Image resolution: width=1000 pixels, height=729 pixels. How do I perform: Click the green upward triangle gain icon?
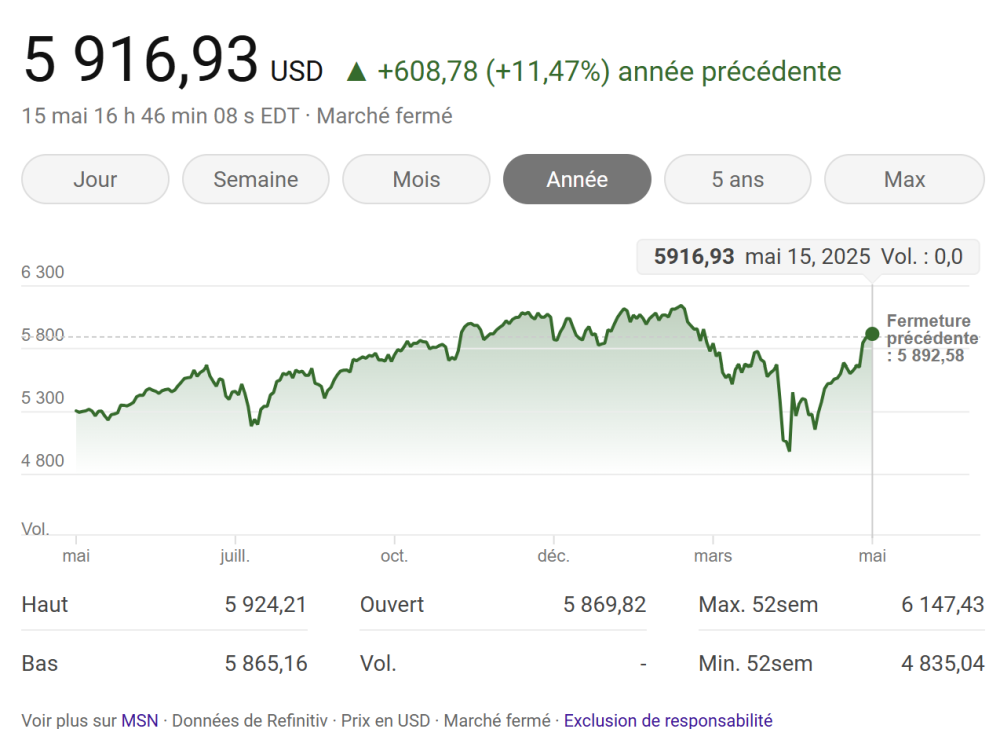tap(356, 72)
